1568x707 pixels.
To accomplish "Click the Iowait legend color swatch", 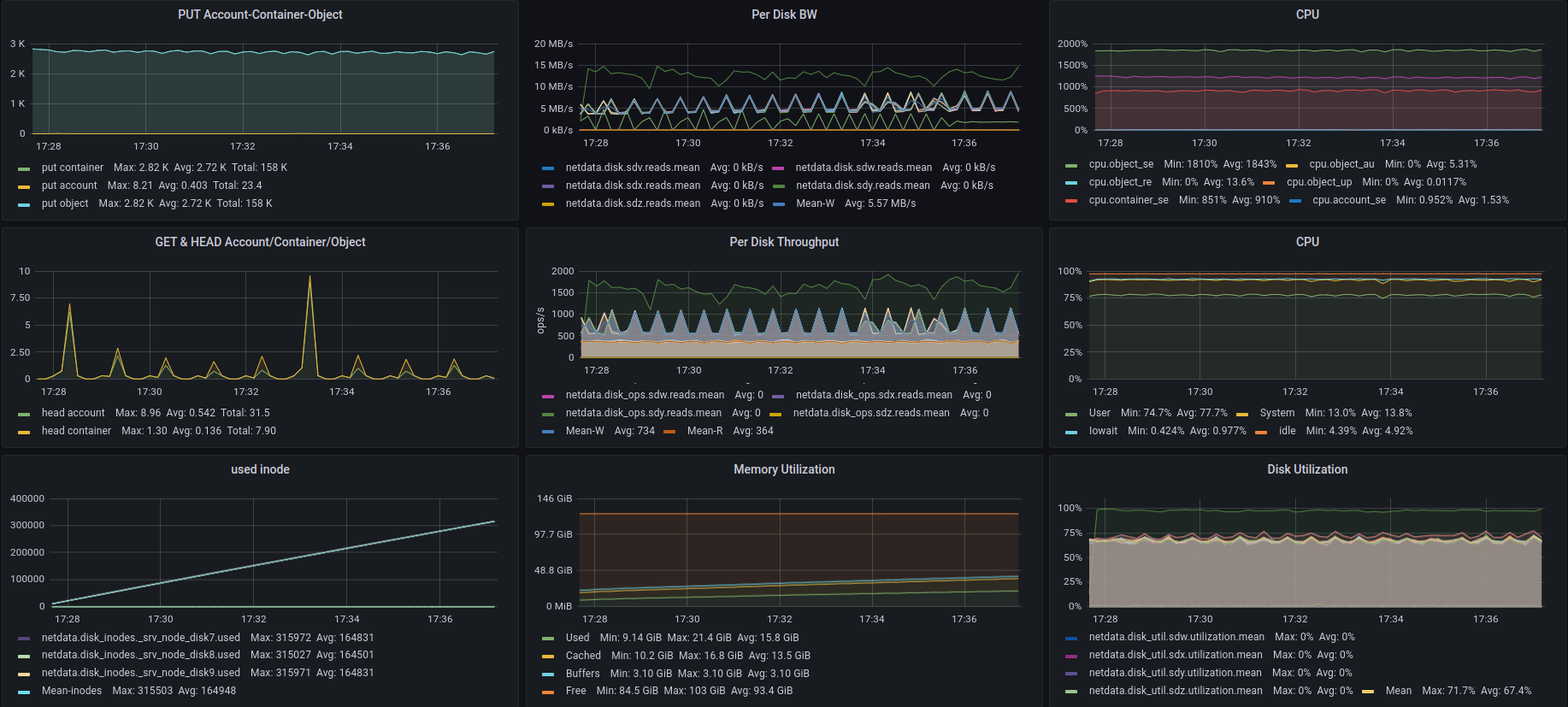I will (x=1071, y=432).
